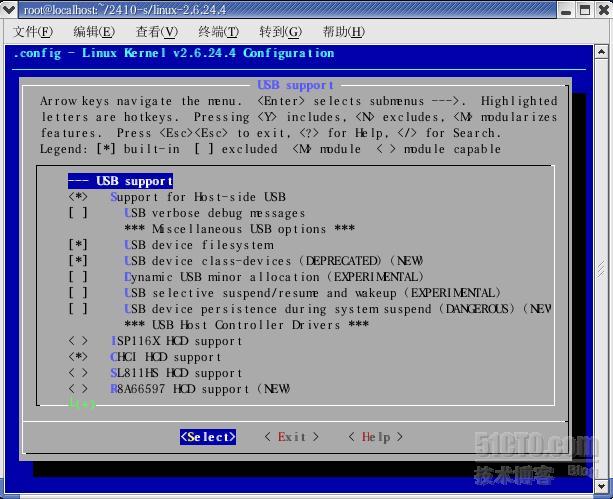Open the 编辑(E) menu
The height and width of the screenshot is (499, 613).
click(94, 31)
